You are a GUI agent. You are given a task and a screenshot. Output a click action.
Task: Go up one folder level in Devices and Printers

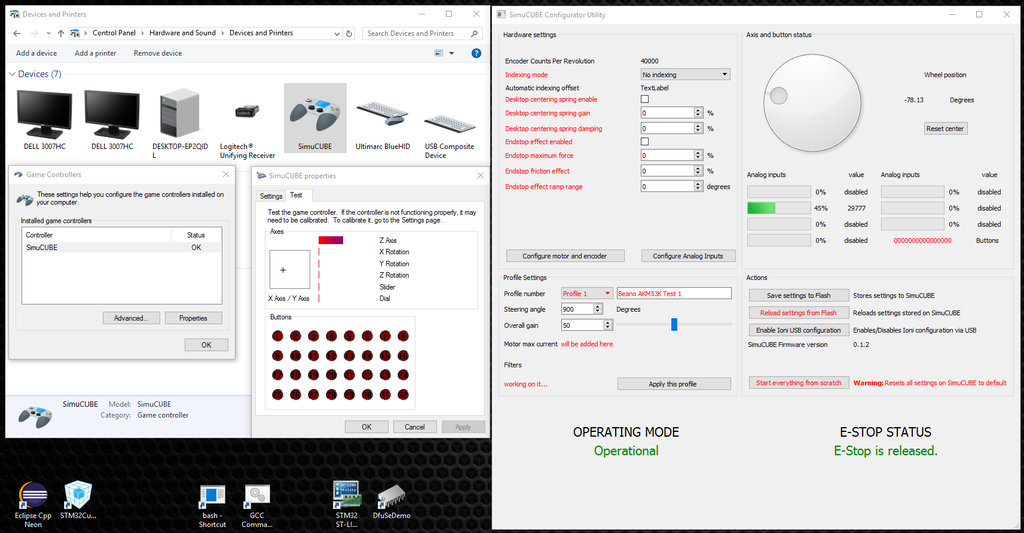(61, 33)
